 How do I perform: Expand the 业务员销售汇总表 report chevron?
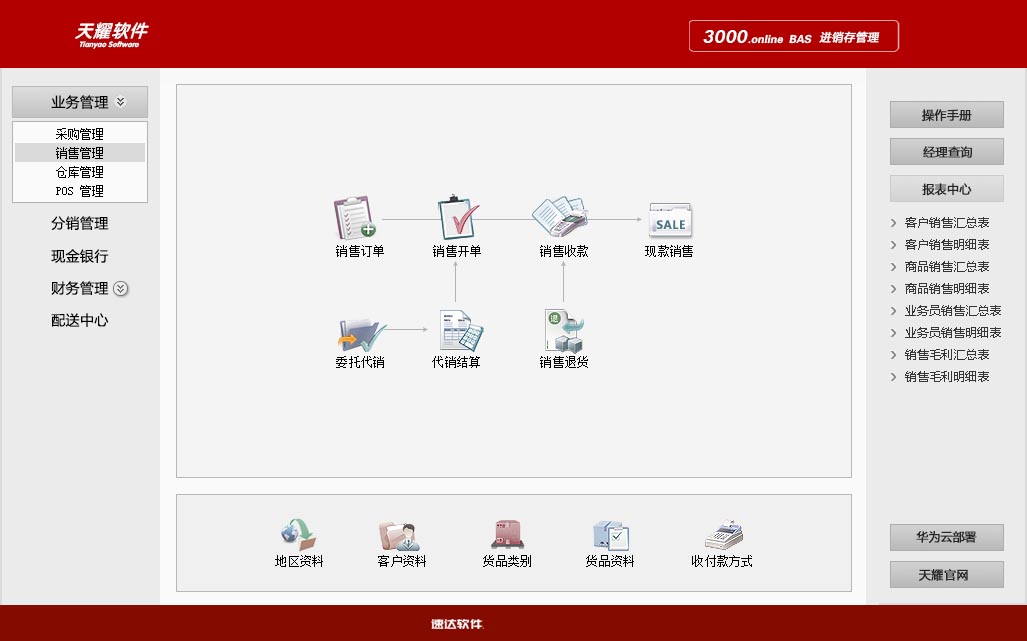893,311
